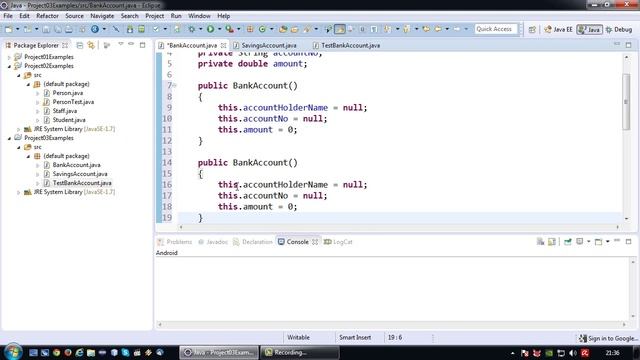This screenshot has height=360, width=640.
Task: Click Link with Editor icon in Package Explorer
Action: point(91,45)
